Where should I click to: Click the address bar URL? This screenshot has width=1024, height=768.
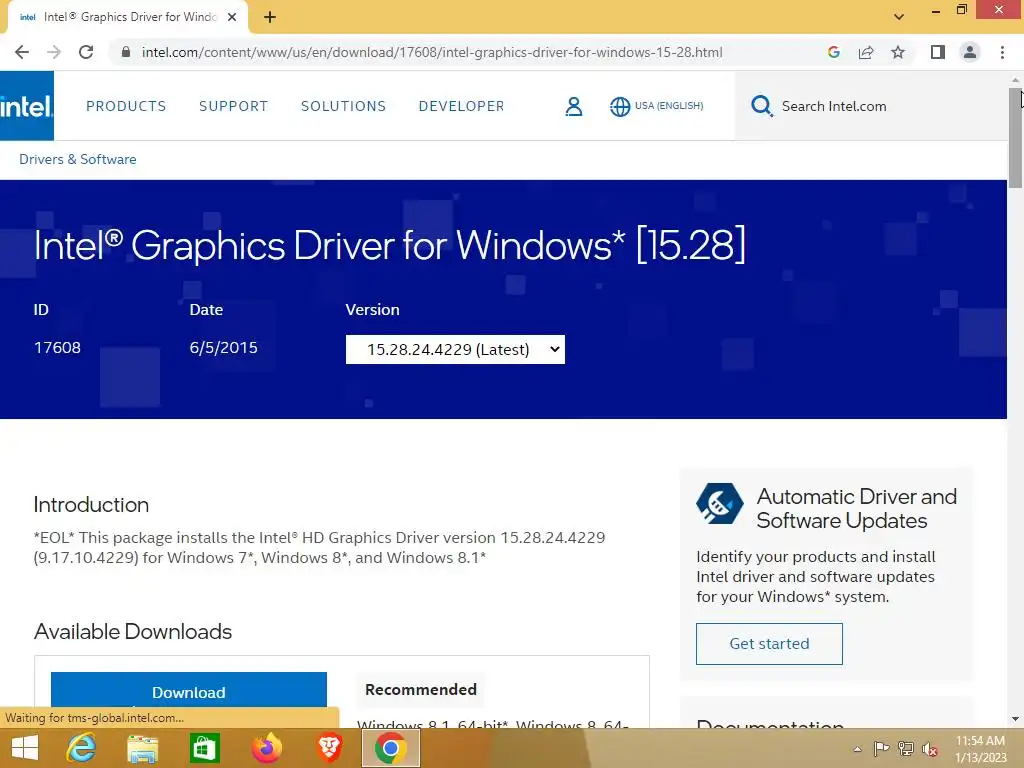tap(432, 52)
